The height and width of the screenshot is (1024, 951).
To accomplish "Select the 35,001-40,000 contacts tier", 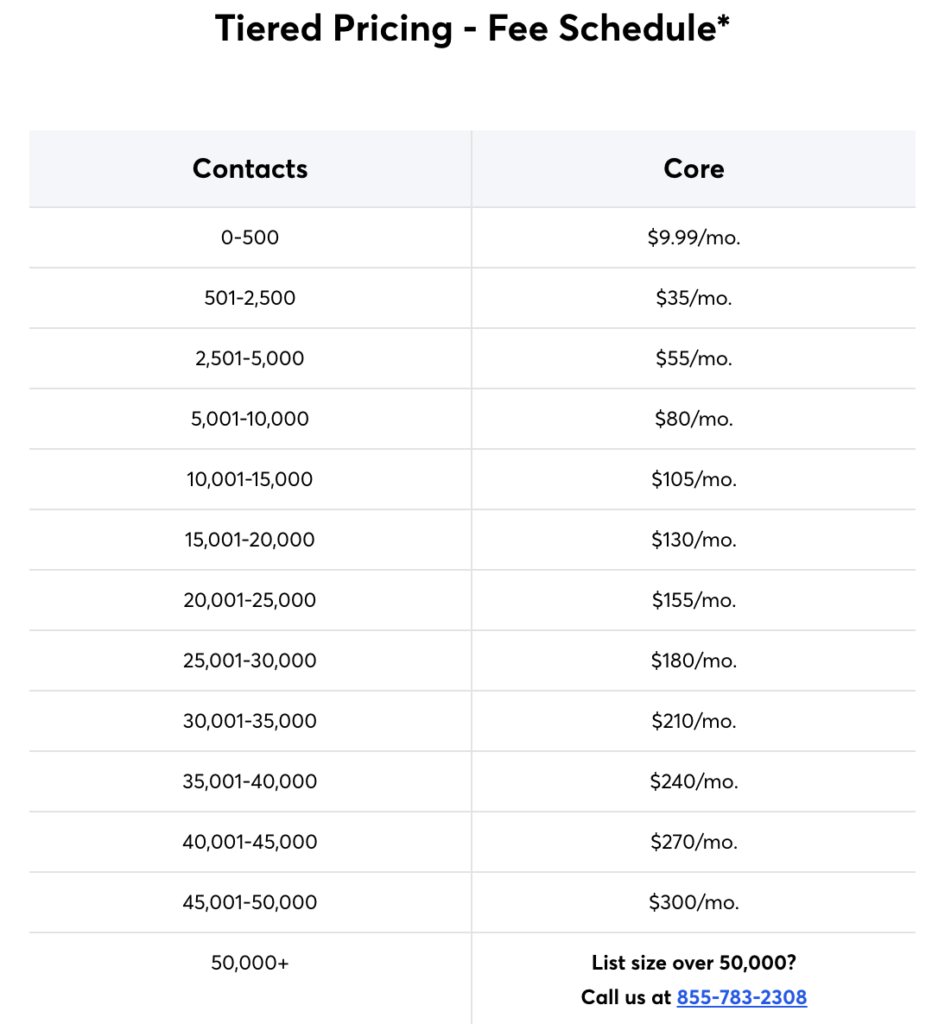I will [250, 781].
